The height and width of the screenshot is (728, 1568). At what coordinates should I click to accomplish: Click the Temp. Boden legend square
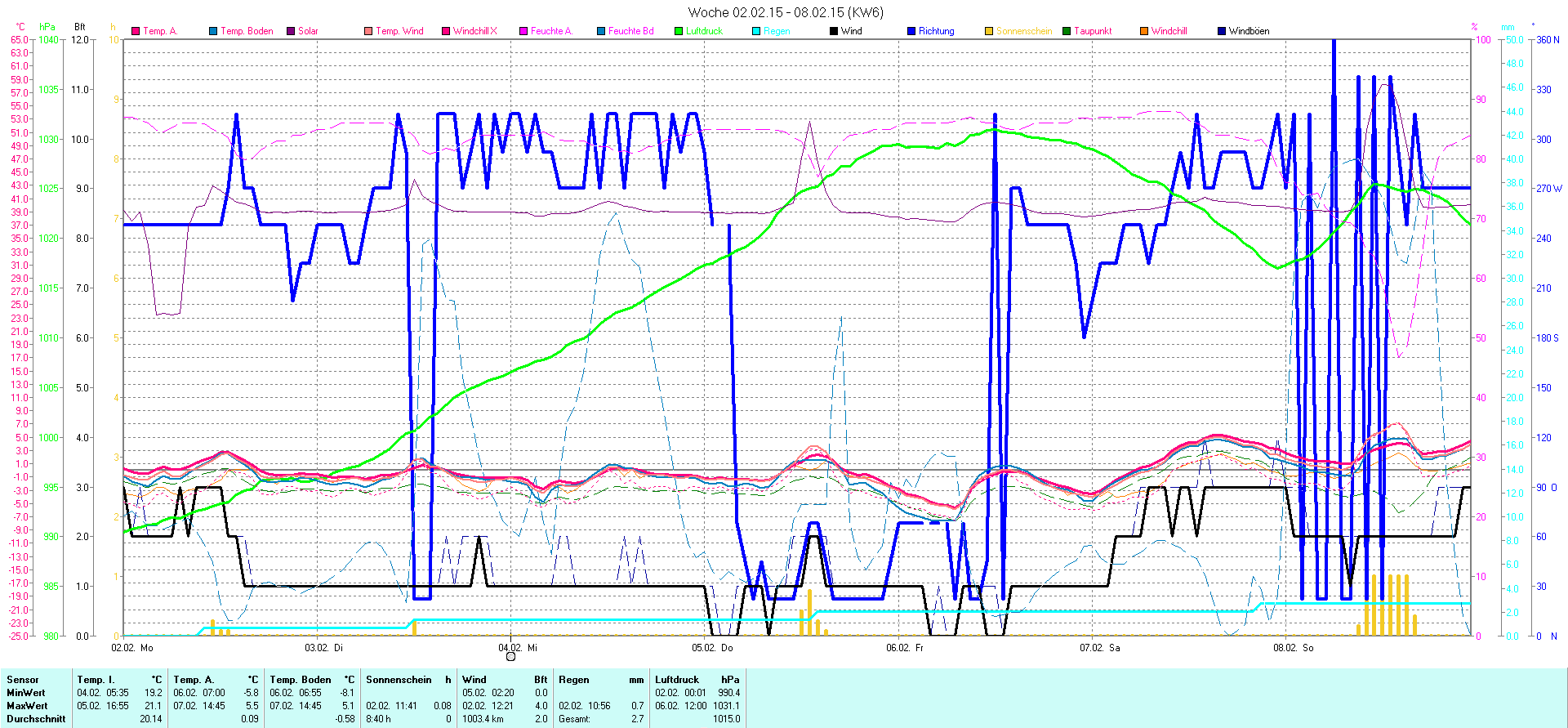[213, 31]
